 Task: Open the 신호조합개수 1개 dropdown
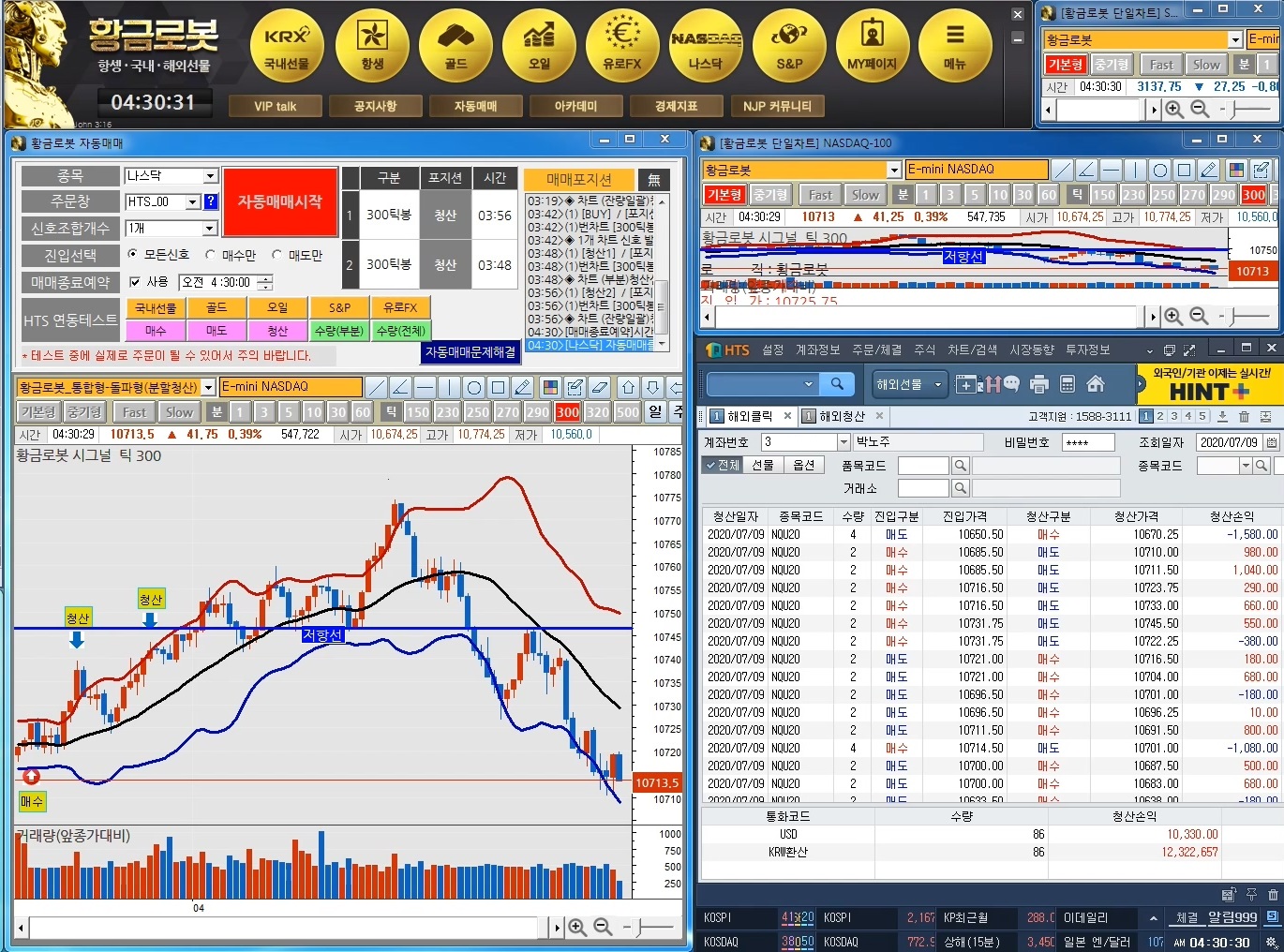(210, 229)
